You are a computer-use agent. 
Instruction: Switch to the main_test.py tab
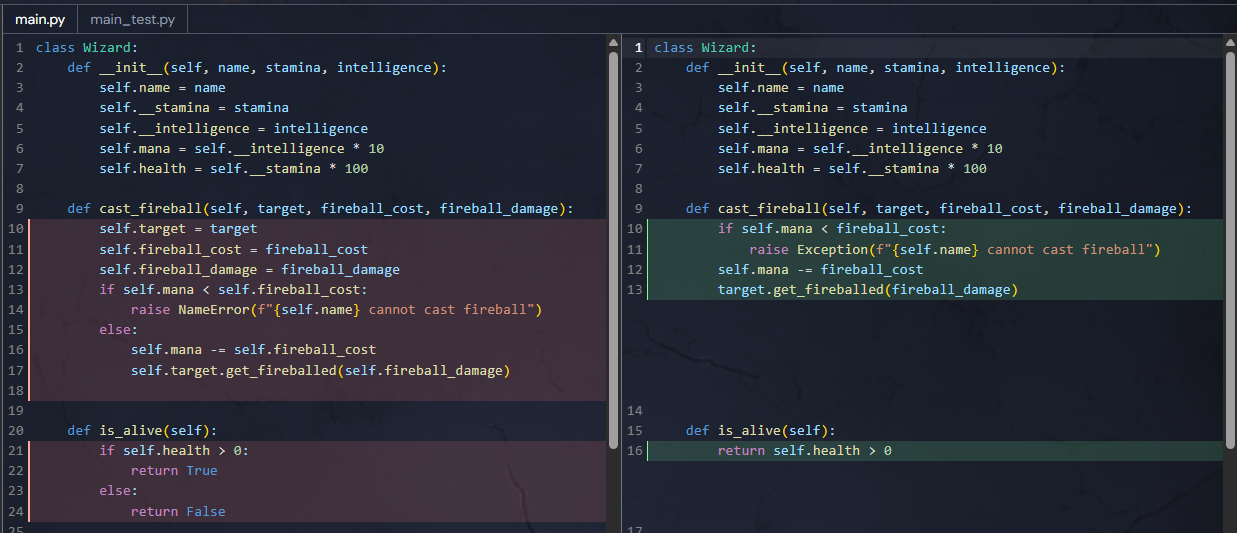pyautogui.click(x=132, y=20)
